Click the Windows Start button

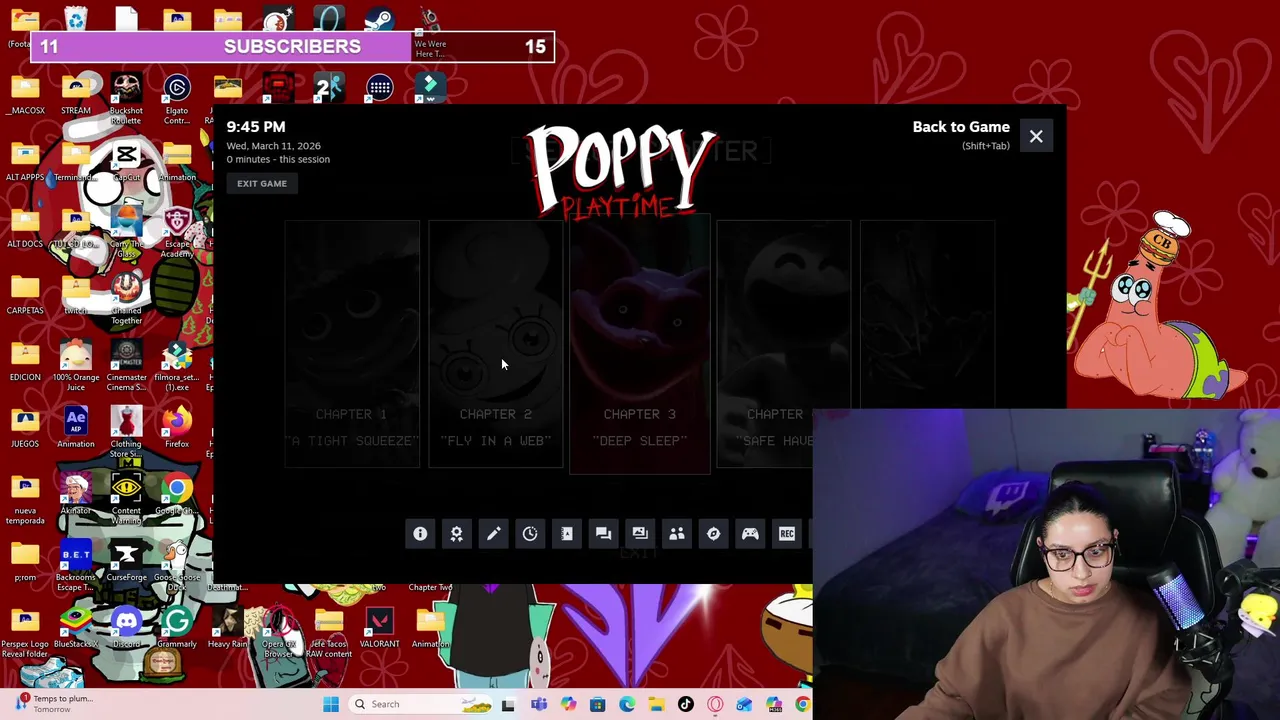331,704
